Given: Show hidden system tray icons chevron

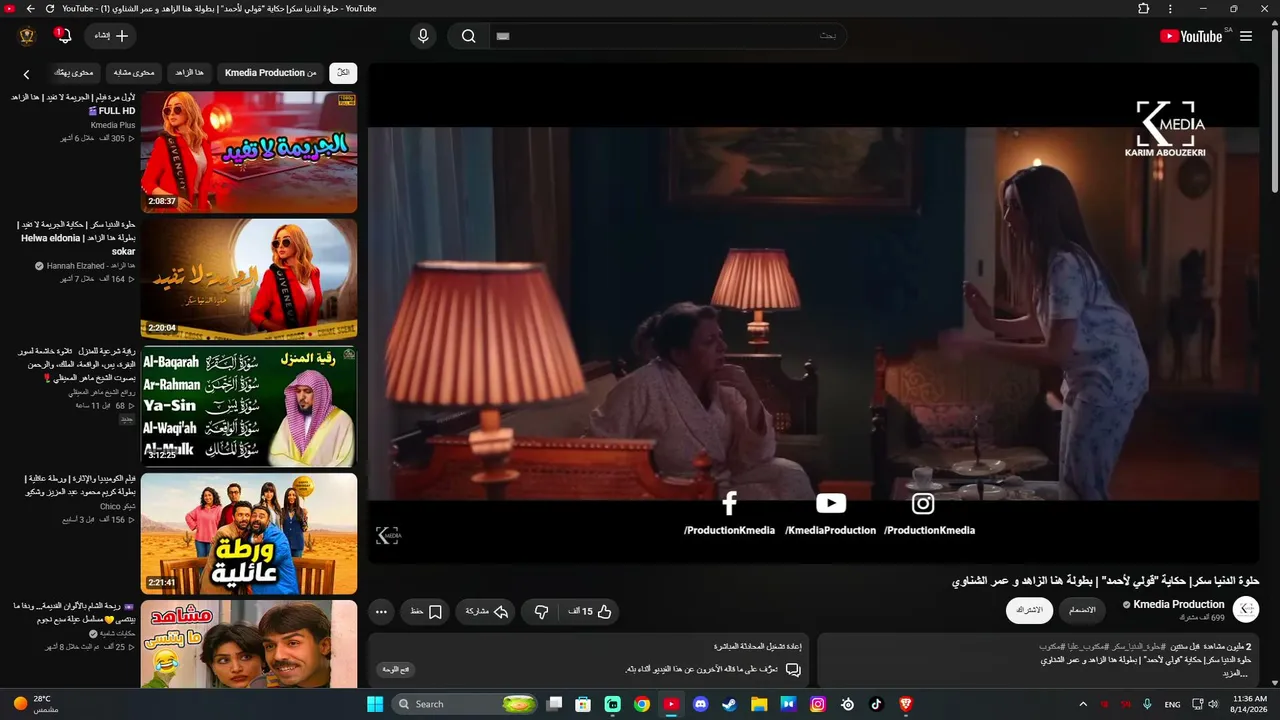Looking at the screenshot, I should 1083,704.
